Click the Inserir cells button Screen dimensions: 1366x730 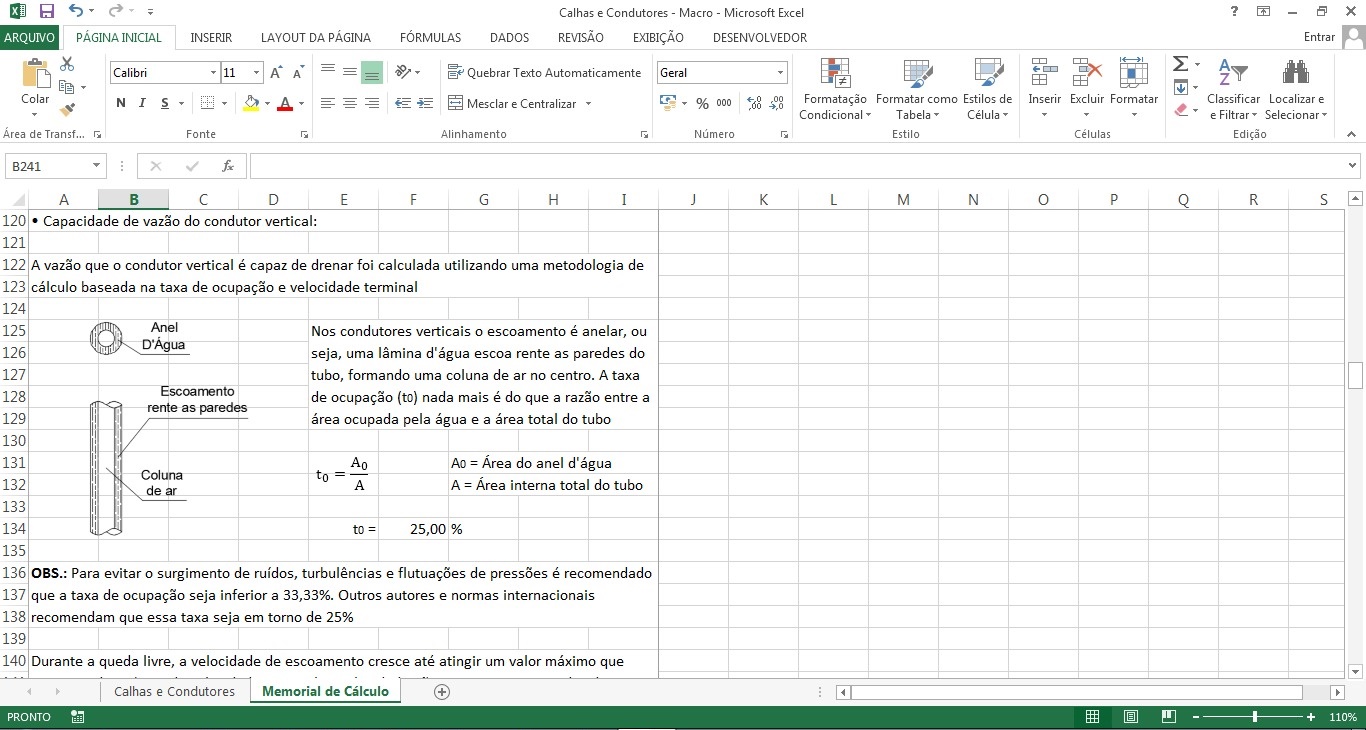(1045, 89)
